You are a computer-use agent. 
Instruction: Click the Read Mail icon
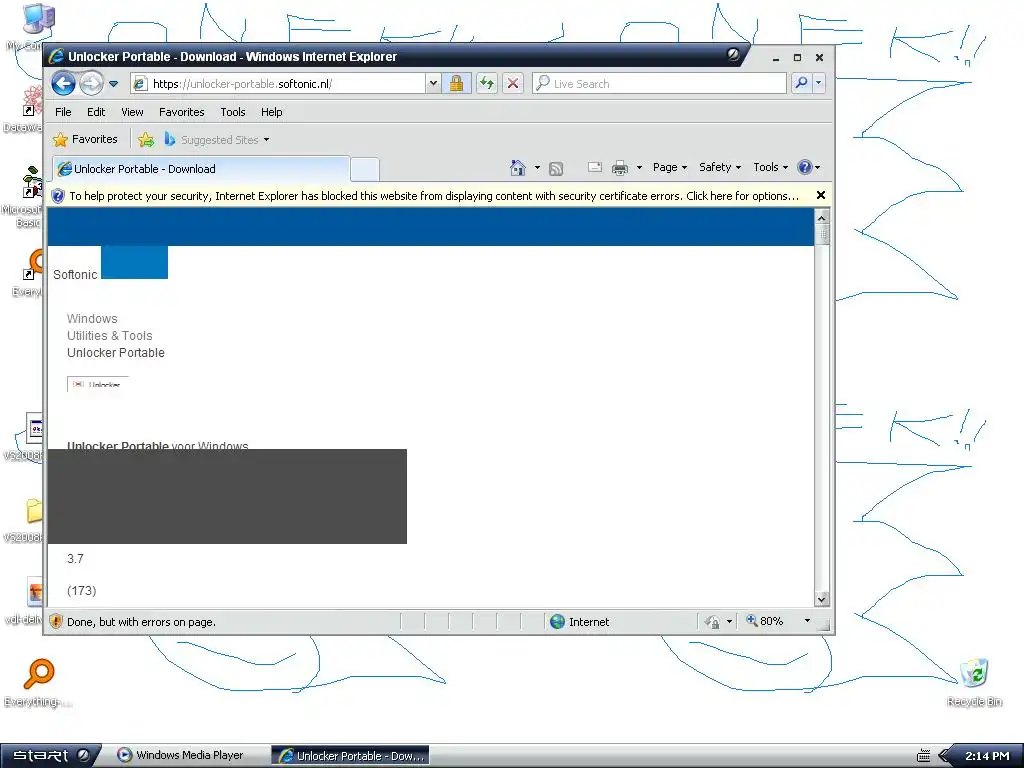(x=594, y=167)
